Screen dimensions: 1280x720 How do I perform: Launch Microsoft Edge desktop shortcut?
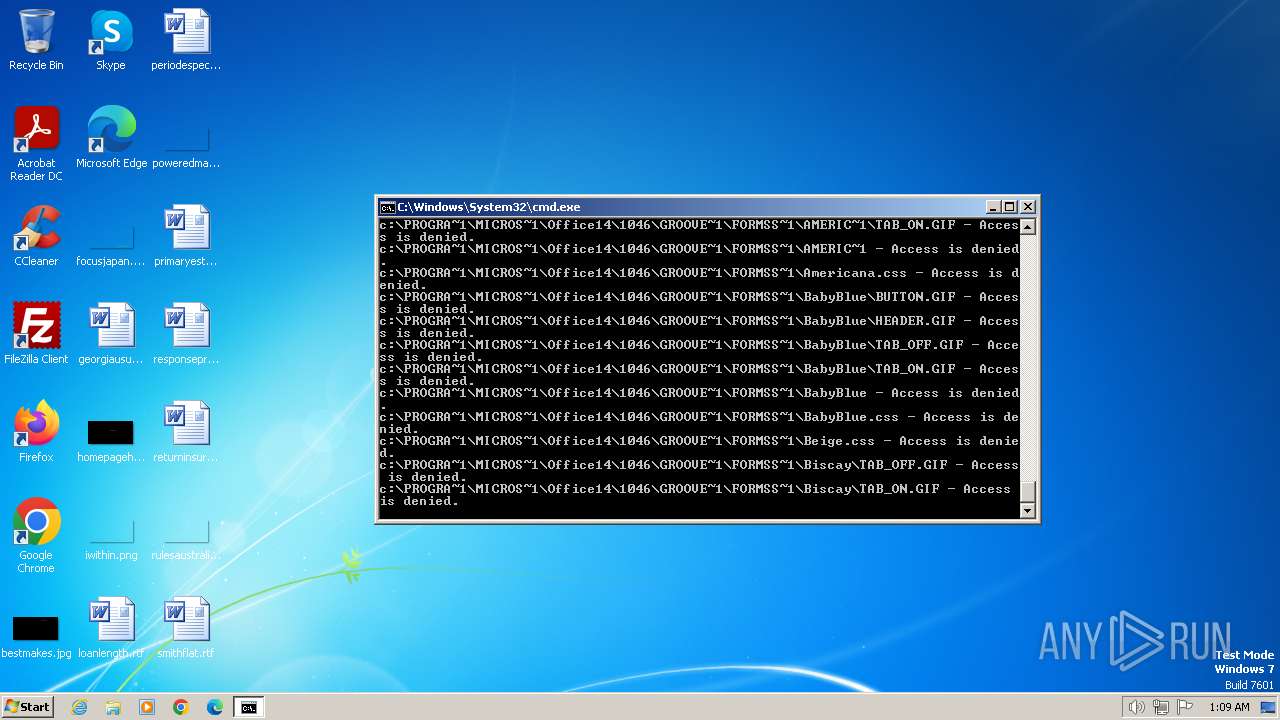pos(111,138)
